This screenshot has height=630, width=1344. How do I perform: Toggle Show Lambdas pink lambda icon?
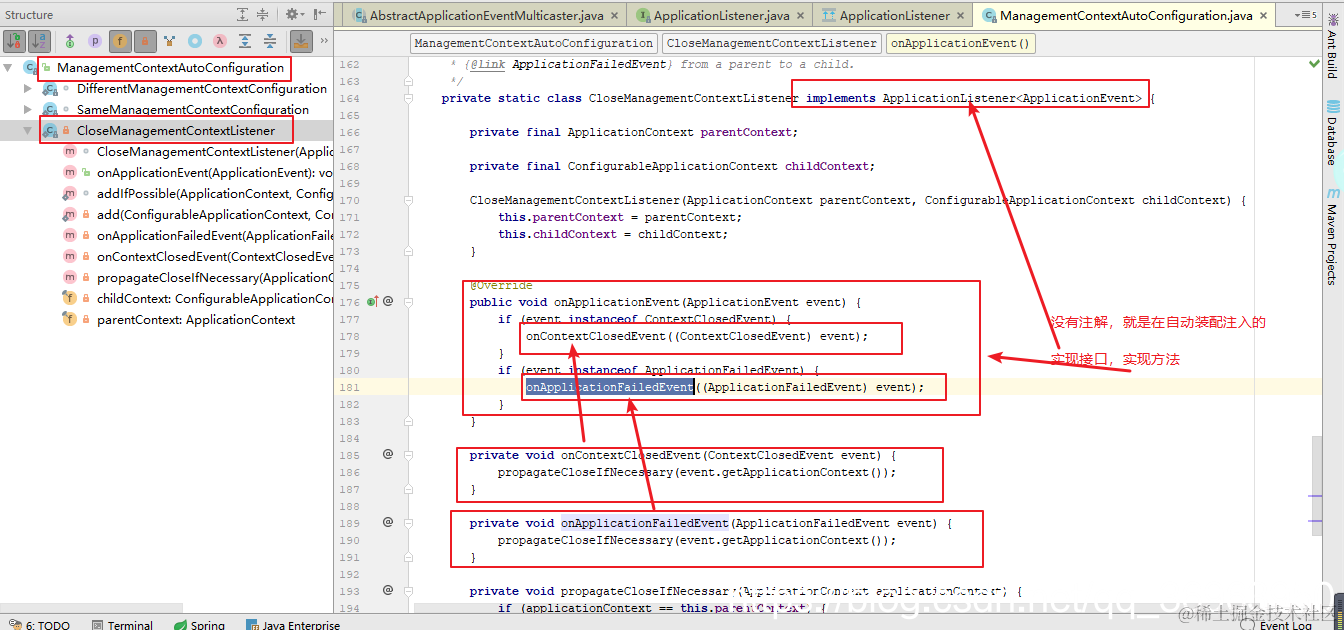[220, 41]
